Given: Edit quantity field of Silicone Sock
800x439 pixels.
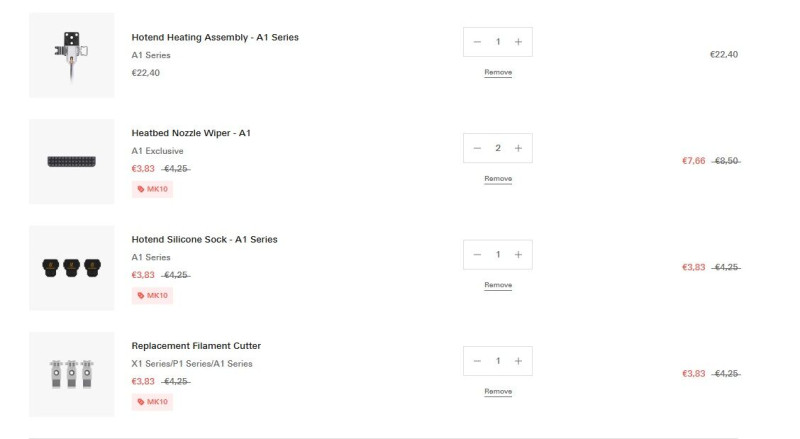Looking at the screenshot, I should [497, 255].
